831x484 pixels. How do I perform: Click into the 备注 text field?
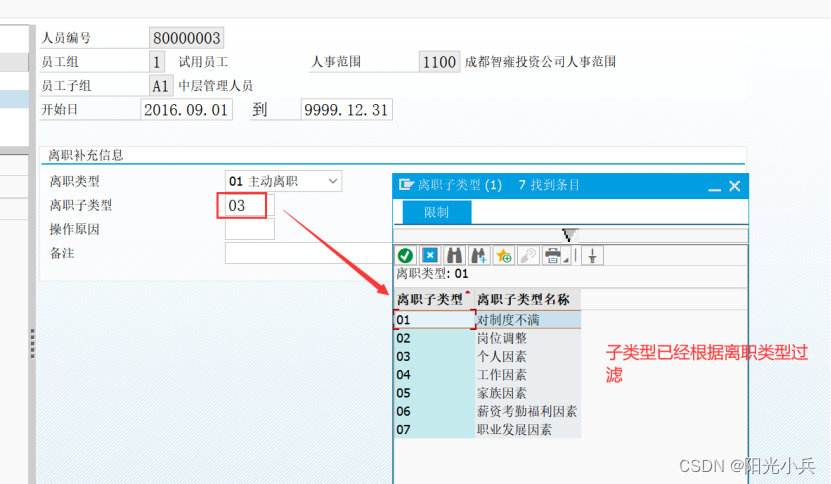[x=308, y=253]
